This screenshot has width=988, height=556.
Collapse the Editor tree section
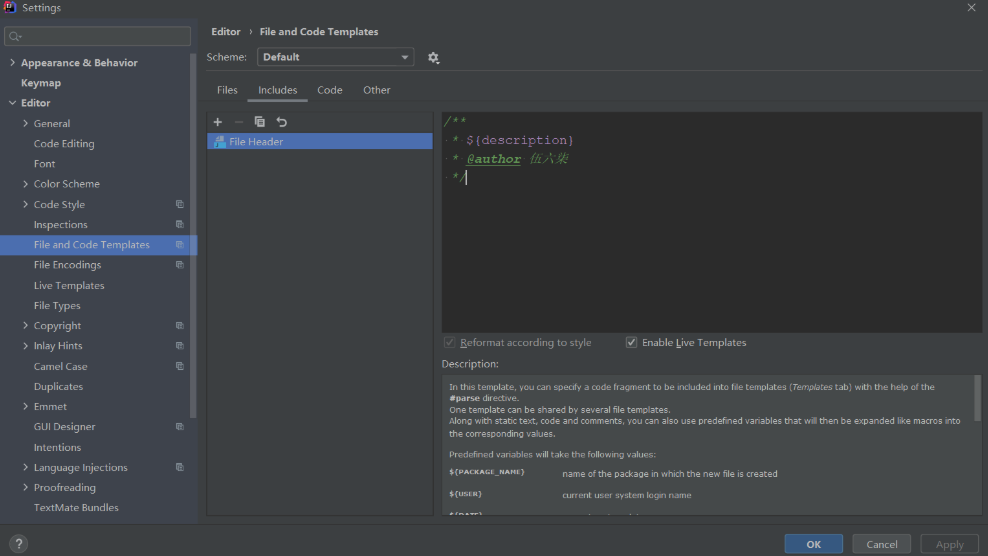13,103
